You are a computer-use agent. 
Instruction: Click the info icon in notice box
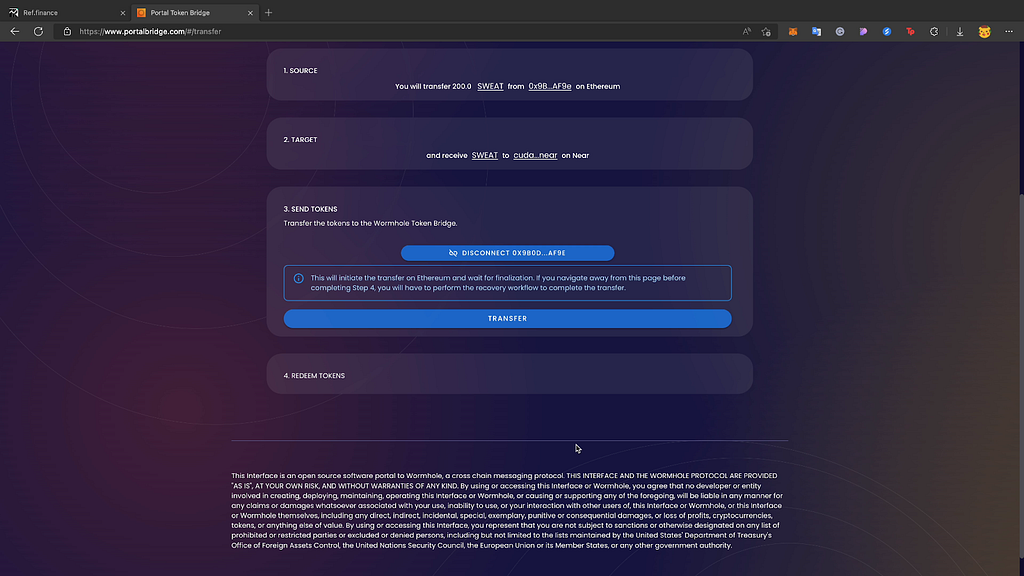coord(298,278)
